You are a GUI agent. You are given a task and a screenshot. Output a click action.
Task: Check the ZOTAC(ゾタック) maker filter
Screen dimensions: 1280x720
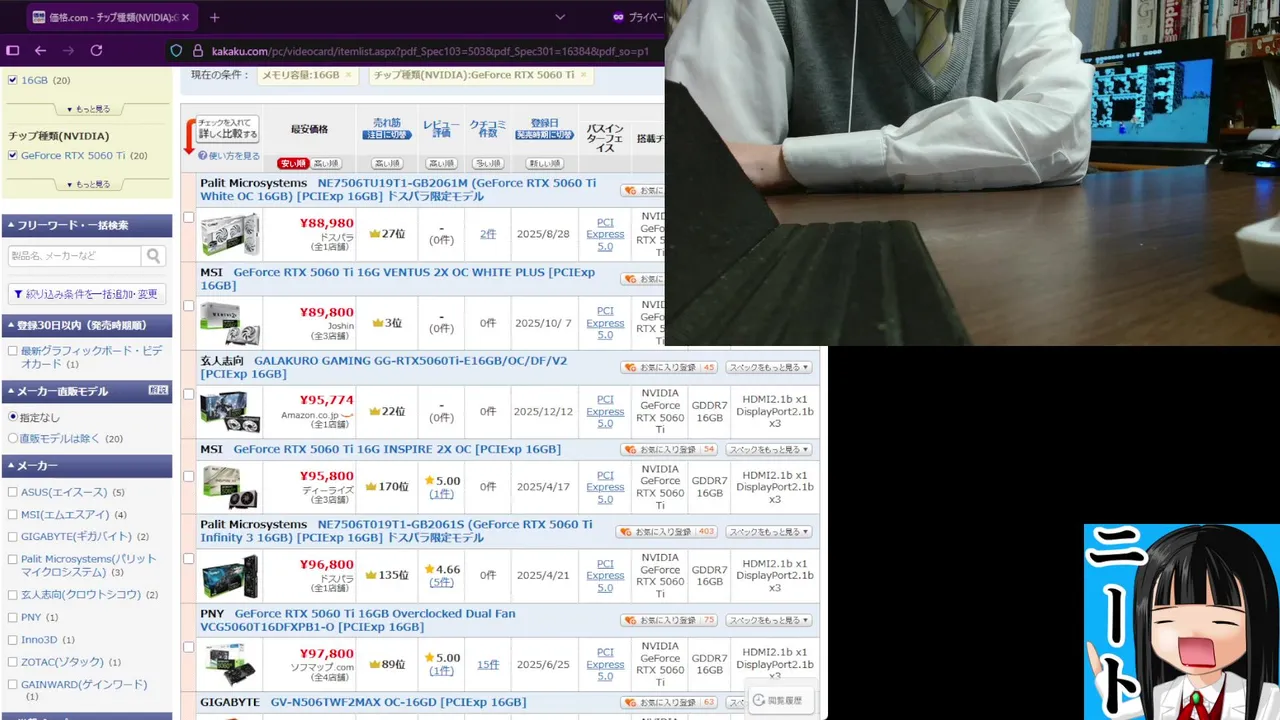[x=13, y=662]
